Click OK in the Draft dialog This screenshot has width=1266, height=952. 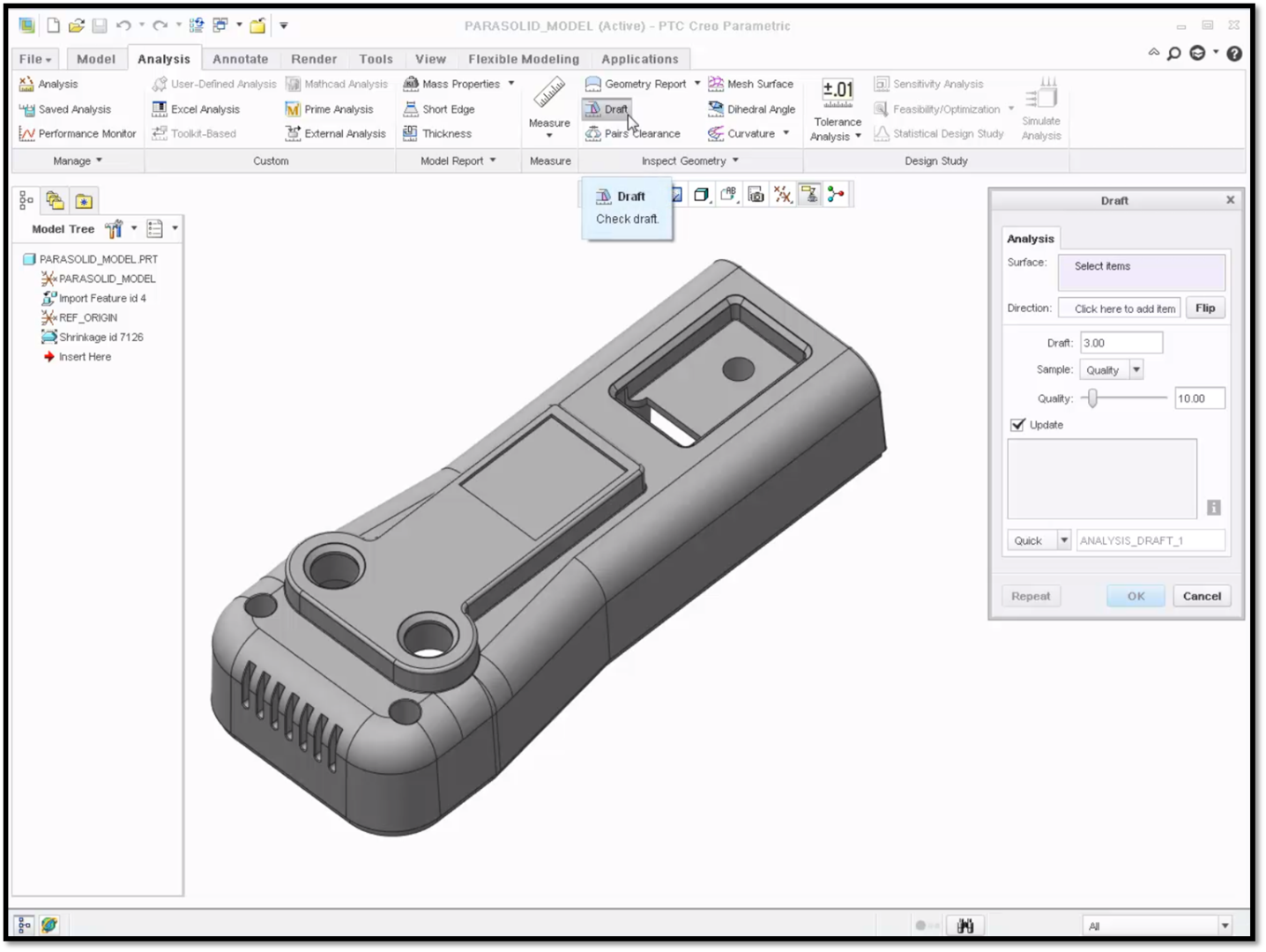coord(1136,596)
